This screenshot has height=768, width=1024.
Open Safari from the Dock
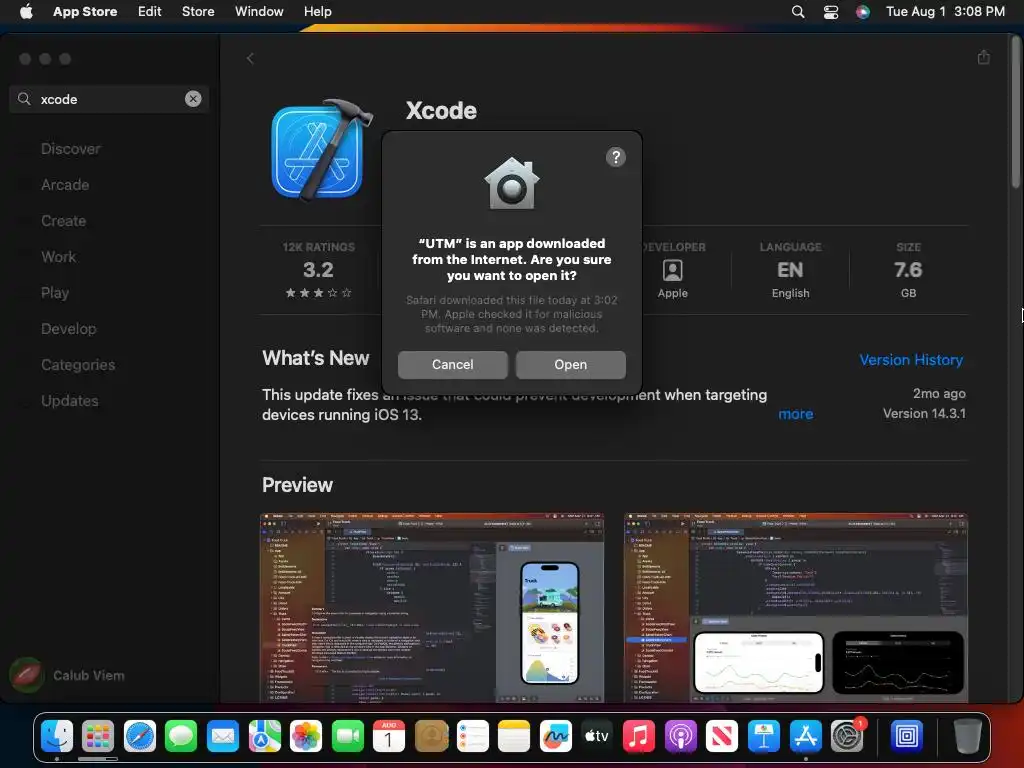[140, 736]
